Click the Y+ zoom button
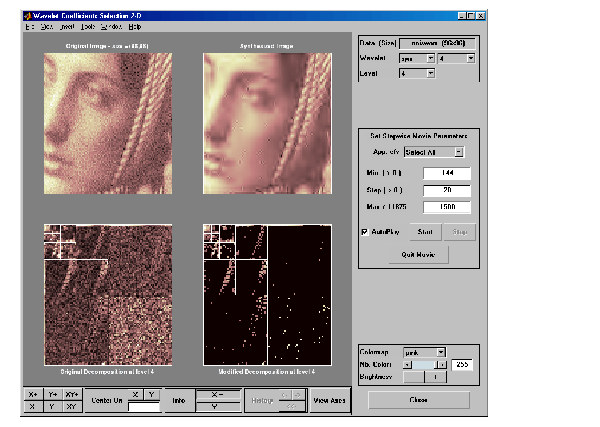The height and width of the screenshot is (427, 600). [52, 394]
